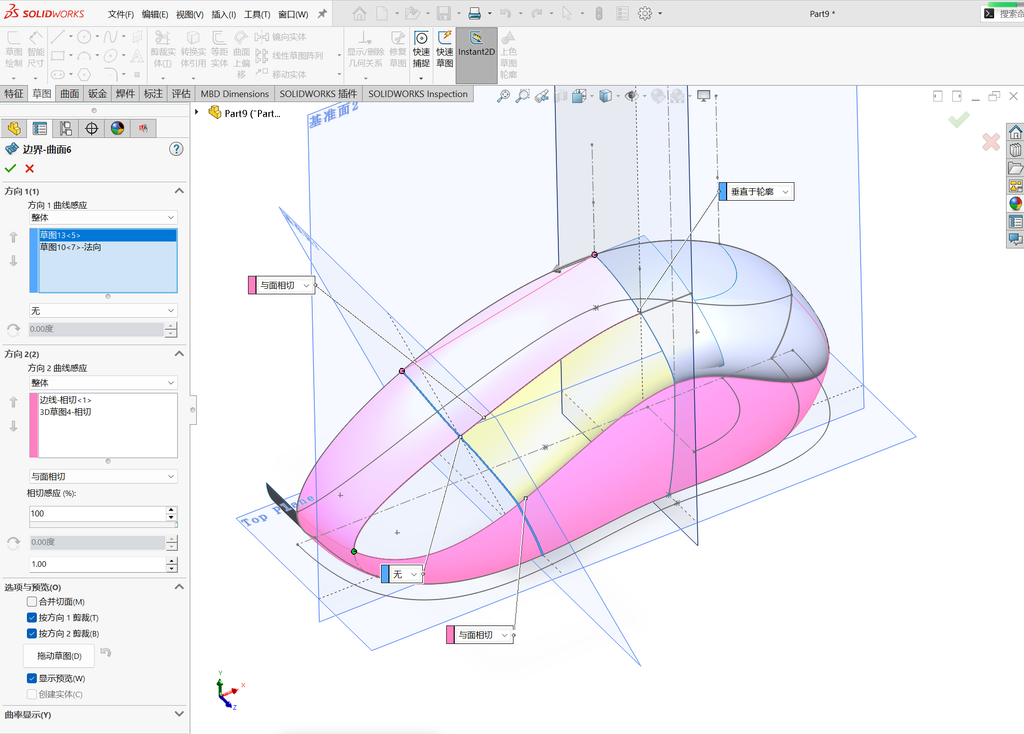
Task: Select 边线-相切<1> in direction 2 list
Action: point(108,400)
